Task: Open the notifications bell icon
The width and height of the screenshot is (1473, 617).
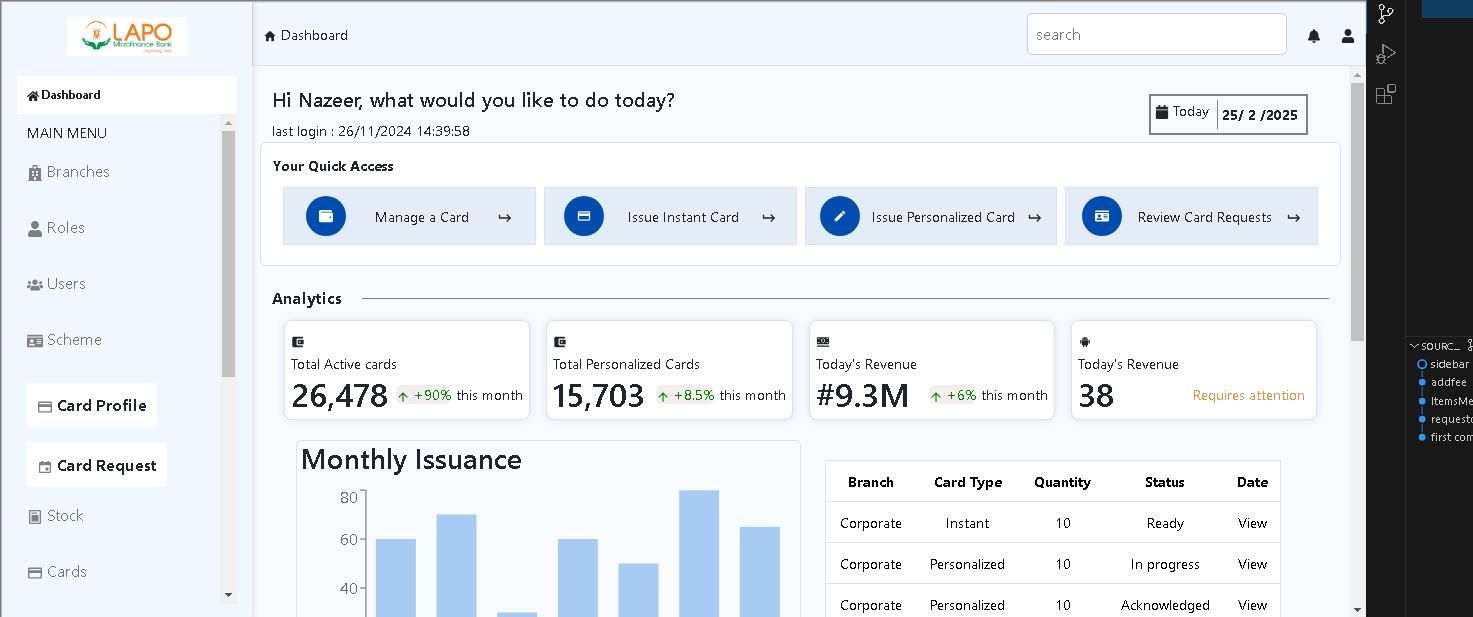Action: pos(1314,36)
